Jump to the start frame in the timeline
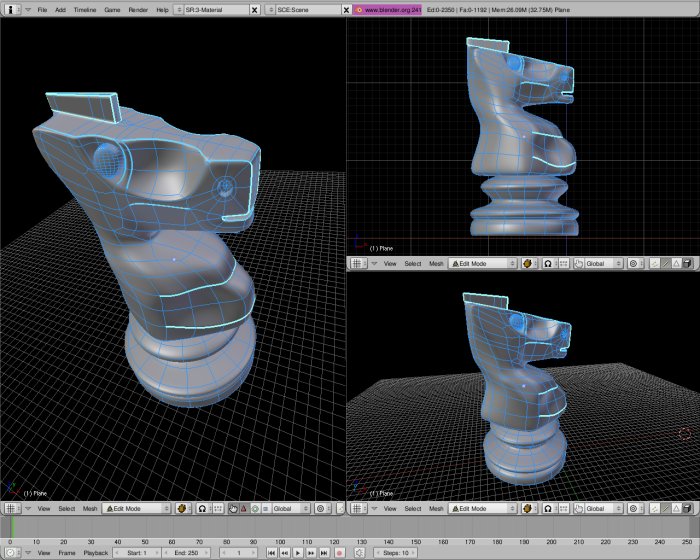 [271, 553]
